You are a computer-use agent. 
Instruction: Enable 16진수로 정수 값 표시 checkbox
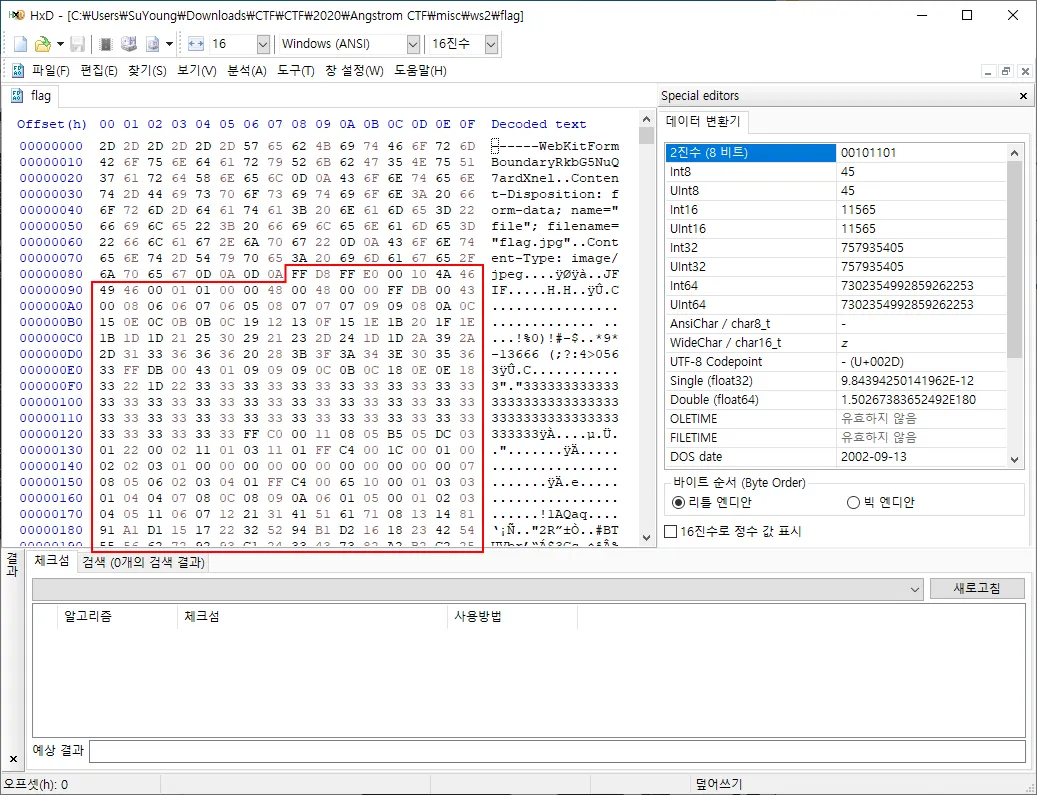671,532
